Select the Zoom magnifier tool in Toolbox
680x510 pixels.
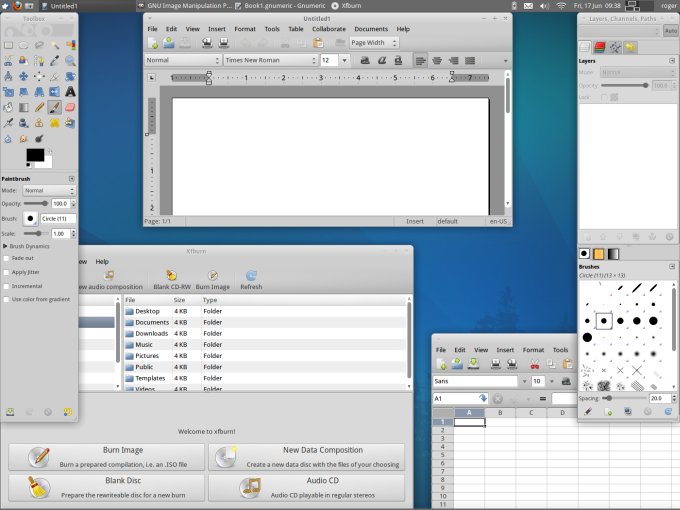tap(70, 61)
